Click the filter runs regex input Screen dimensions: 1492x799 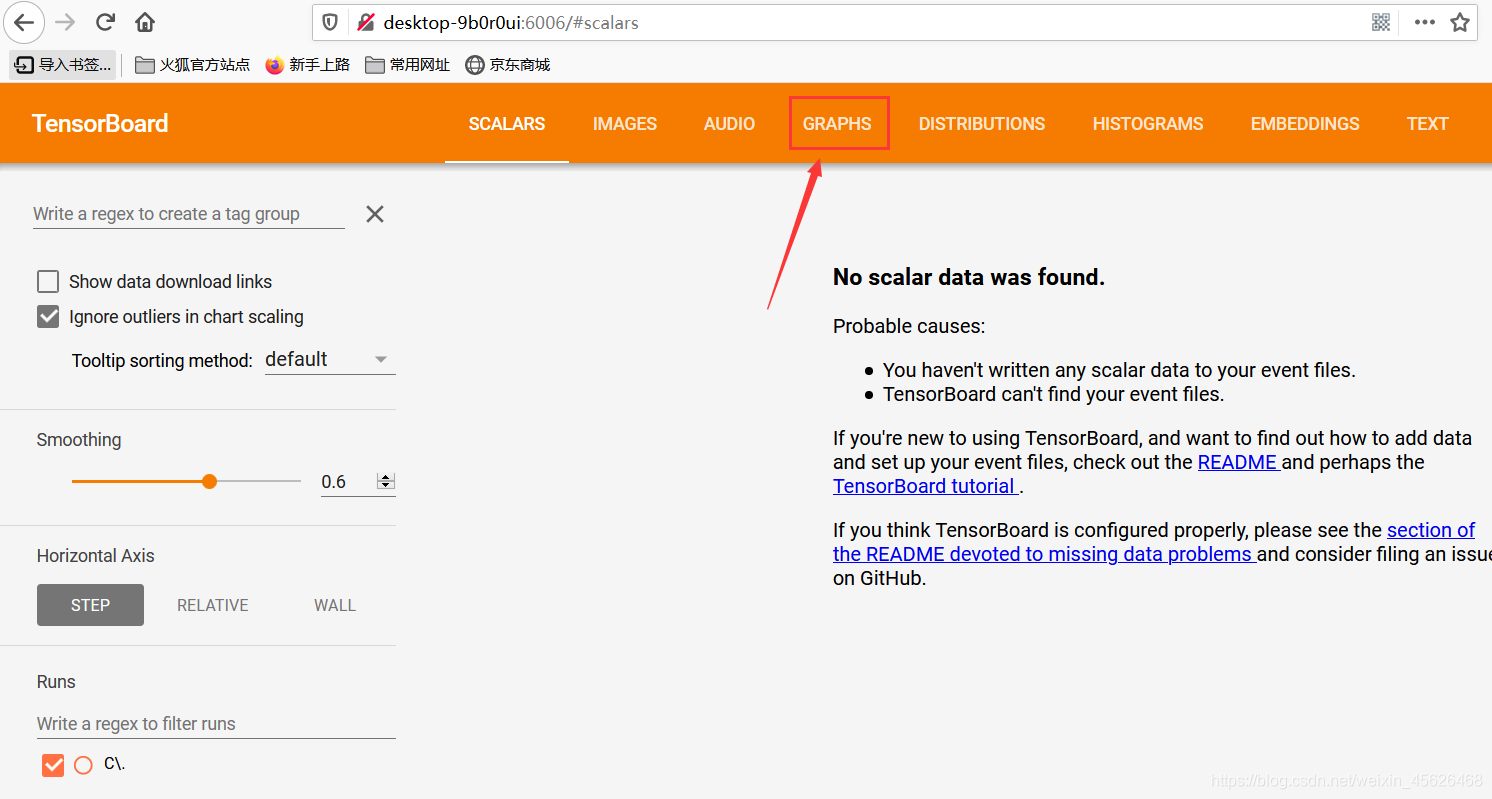[x=216, y=724]
